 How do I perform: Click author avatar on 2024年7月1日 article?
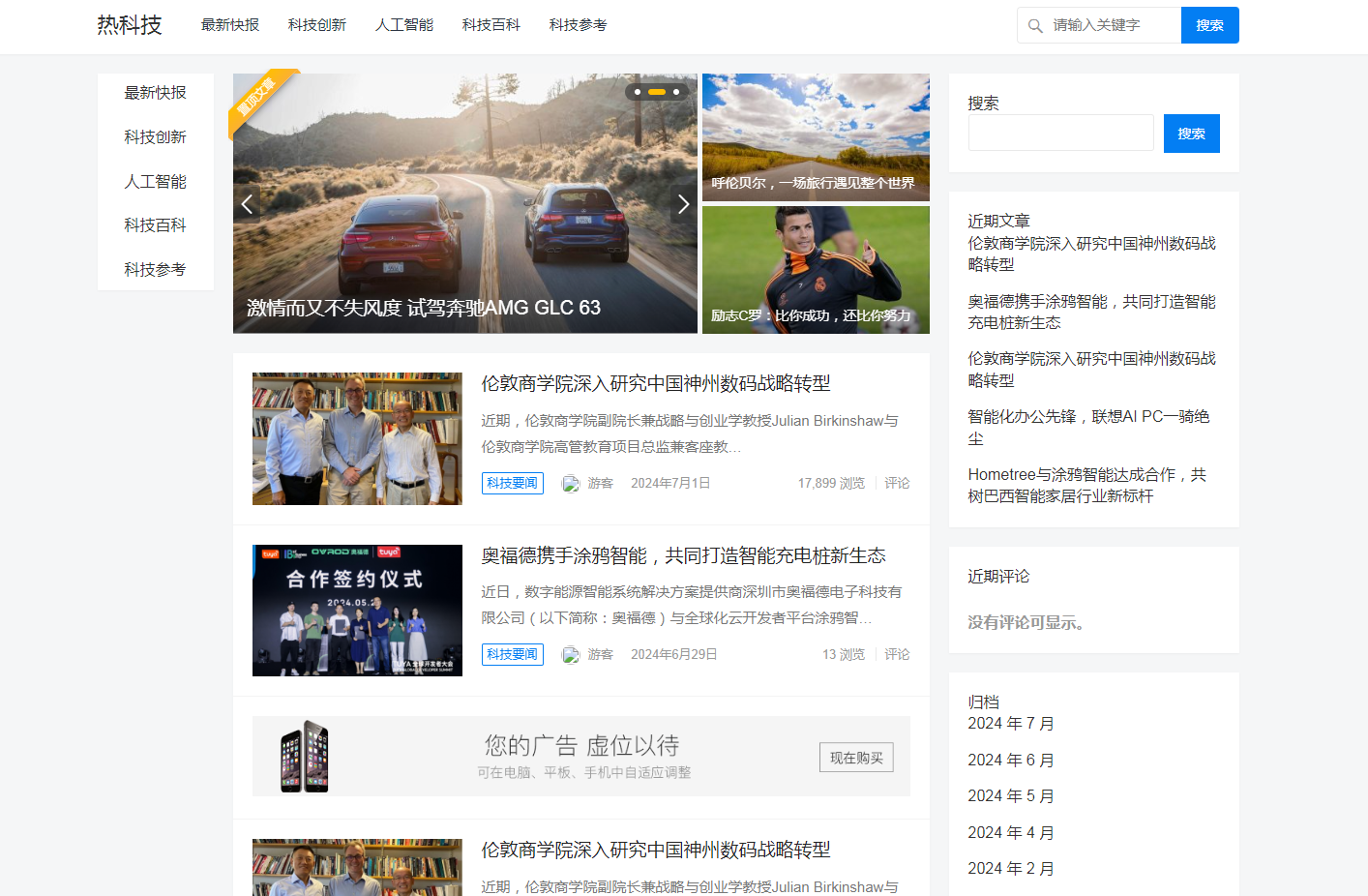571,484
